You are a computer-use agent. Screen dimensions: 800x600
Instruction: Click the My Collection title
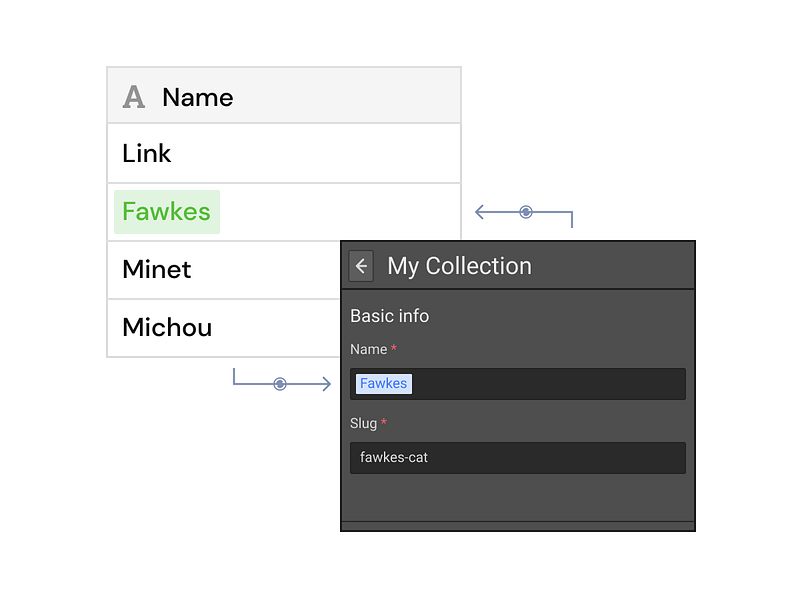(459, 266)
